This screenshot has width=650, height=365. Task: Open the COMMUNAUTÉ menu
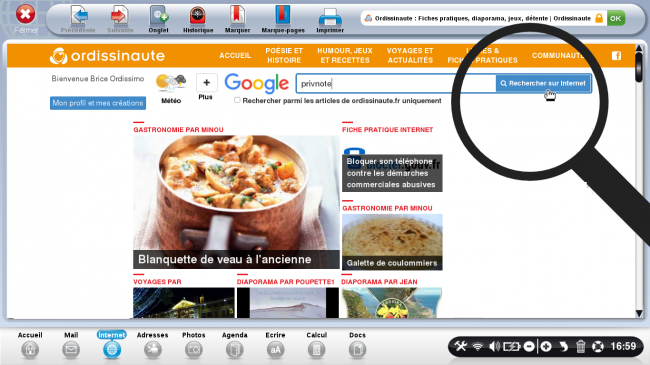coord(558,56)
